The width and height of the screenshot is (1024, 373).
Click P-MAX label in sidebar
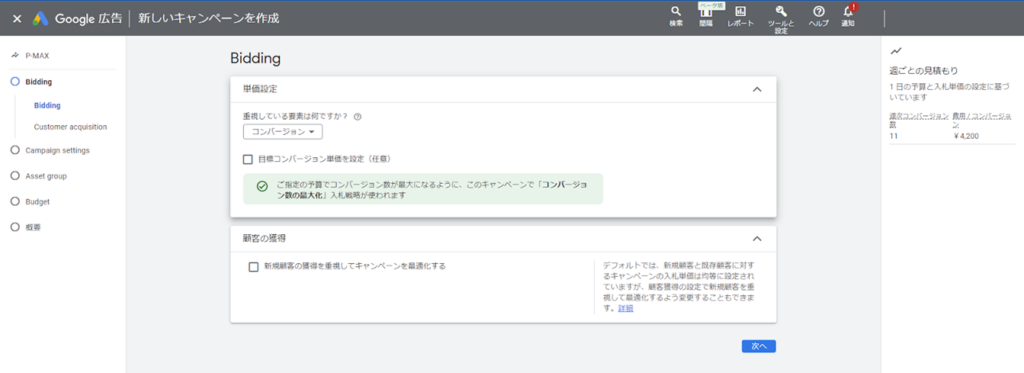37,56
